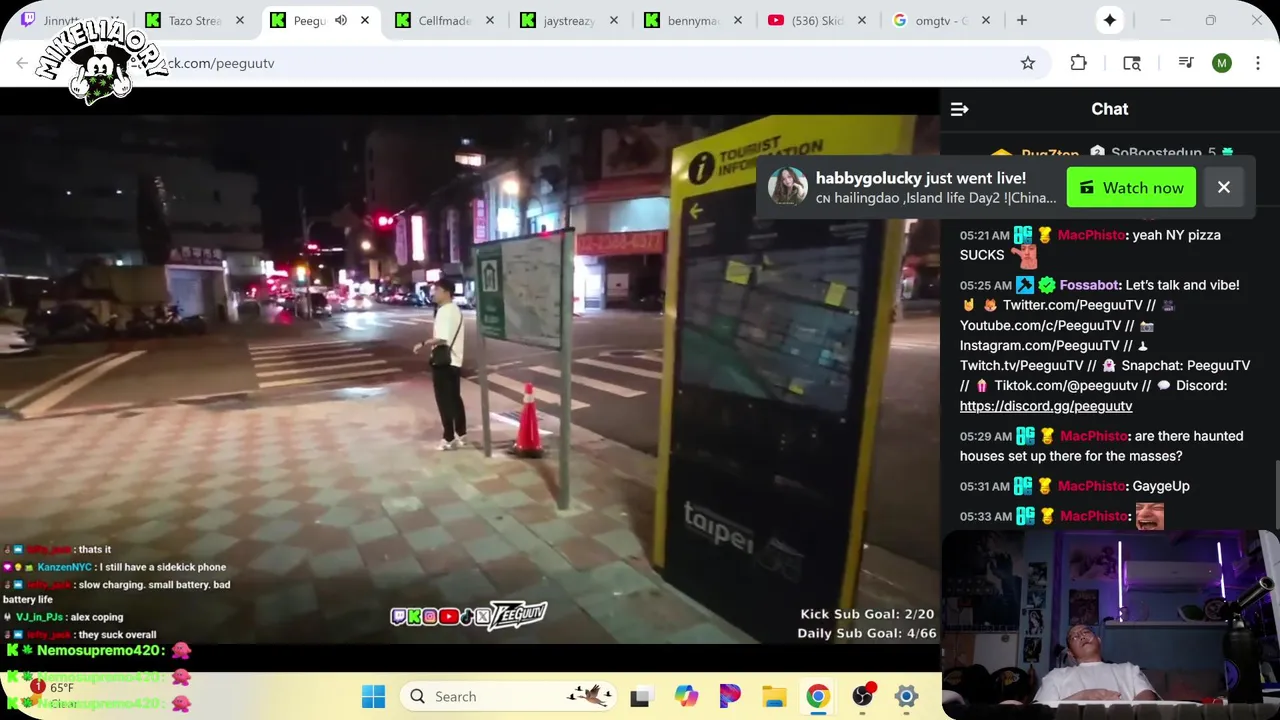Click the OG badge beside MacPhisto at 05:21 AM

click(1023, 235)
